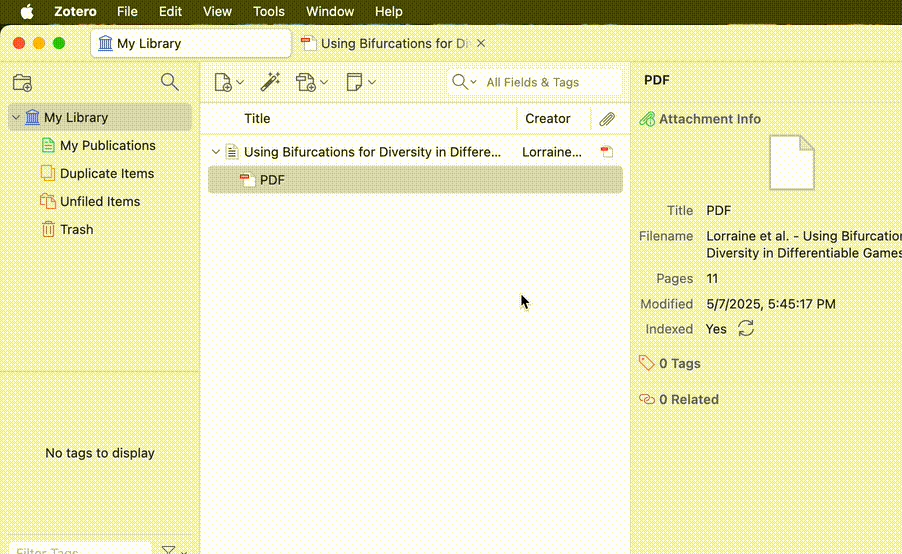Click the PDF icon in attachment column
This screenshot has height=554, width=902.
point(607,152)
